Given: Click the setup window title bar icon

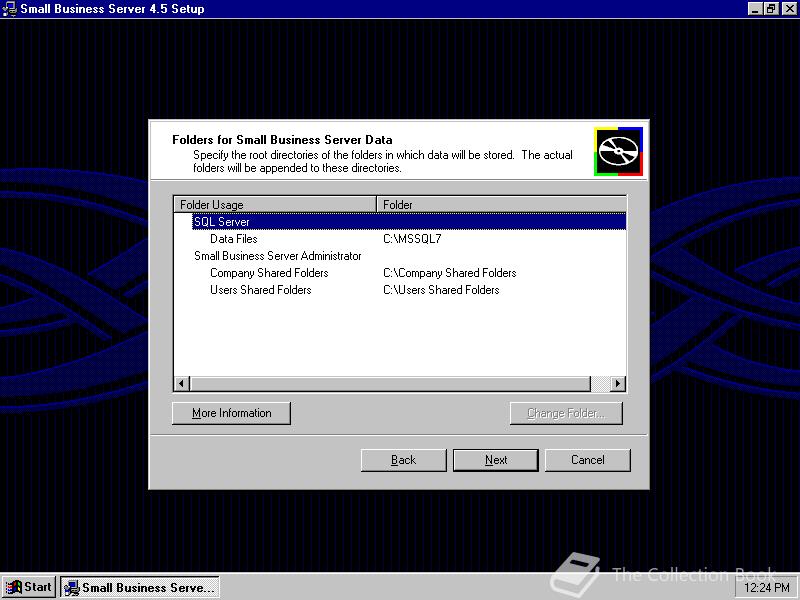Looking at the screenshot, I should click(10, 9).
